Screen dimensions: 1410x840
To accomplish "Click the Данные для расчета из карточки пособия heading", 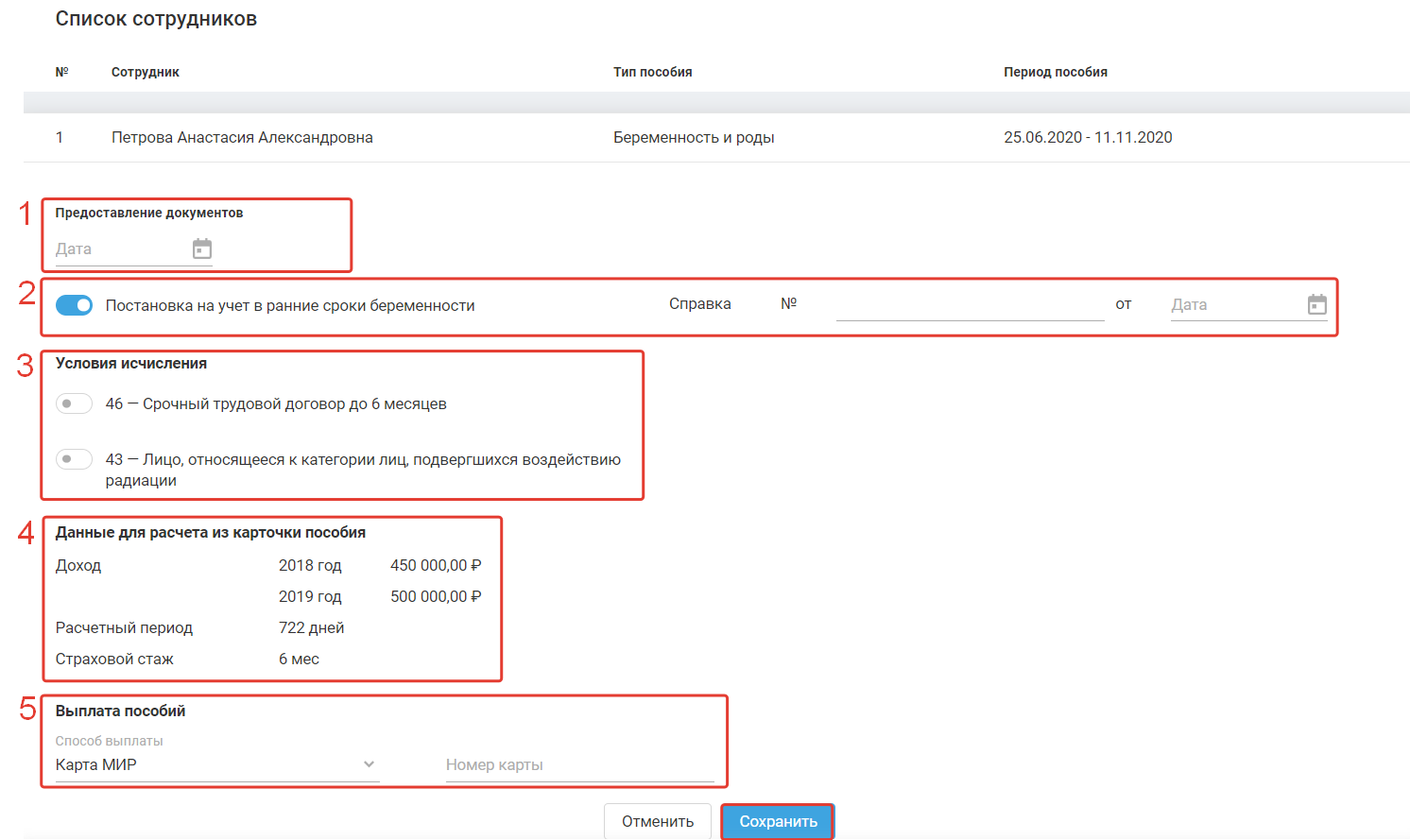I will click(x=211, y=533).
